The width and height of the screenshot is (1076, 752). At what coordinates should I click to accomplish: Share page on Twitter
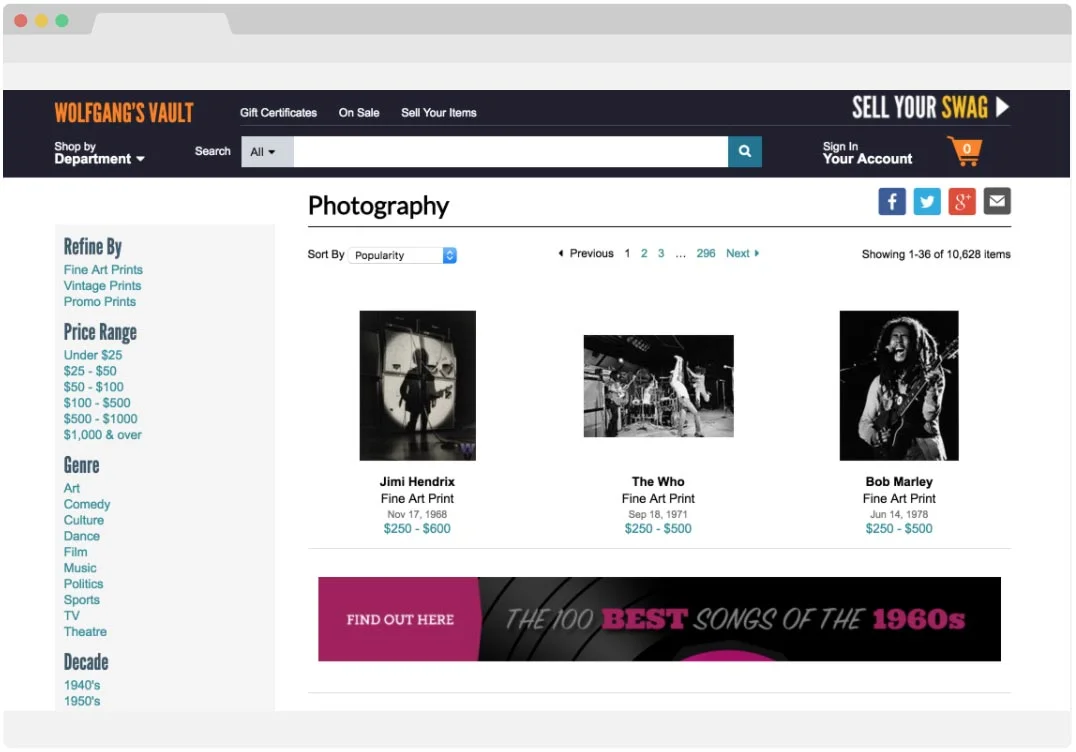point(926,201)
